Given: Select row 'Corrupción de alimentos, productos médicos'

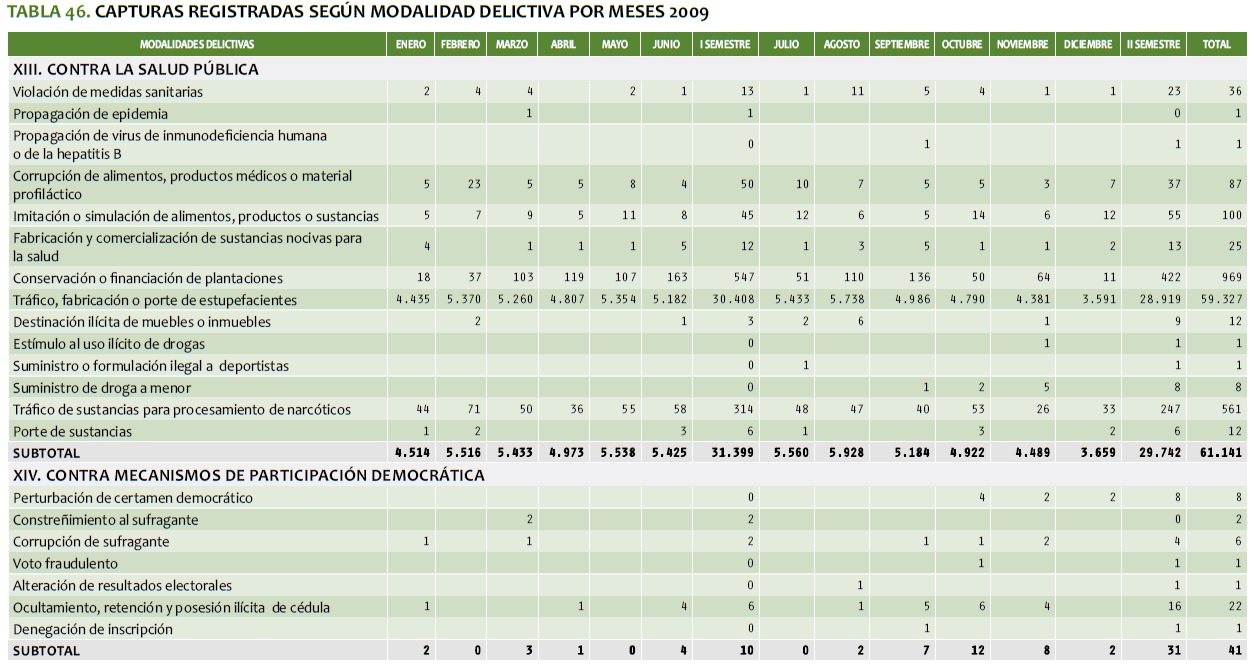Looking at the screenshot, I should click(627, 184).
